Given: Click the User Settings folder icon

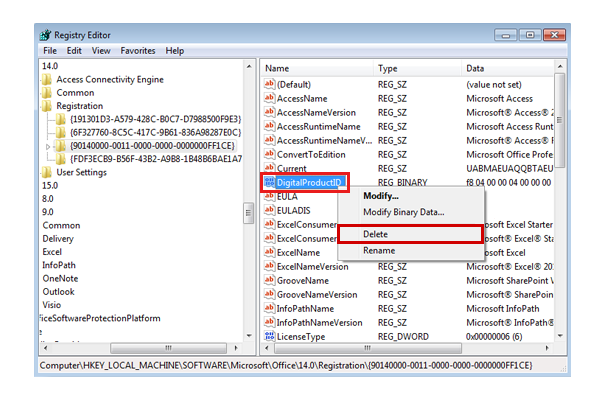Looking at the screenshot, I should (x=47, y=172).
